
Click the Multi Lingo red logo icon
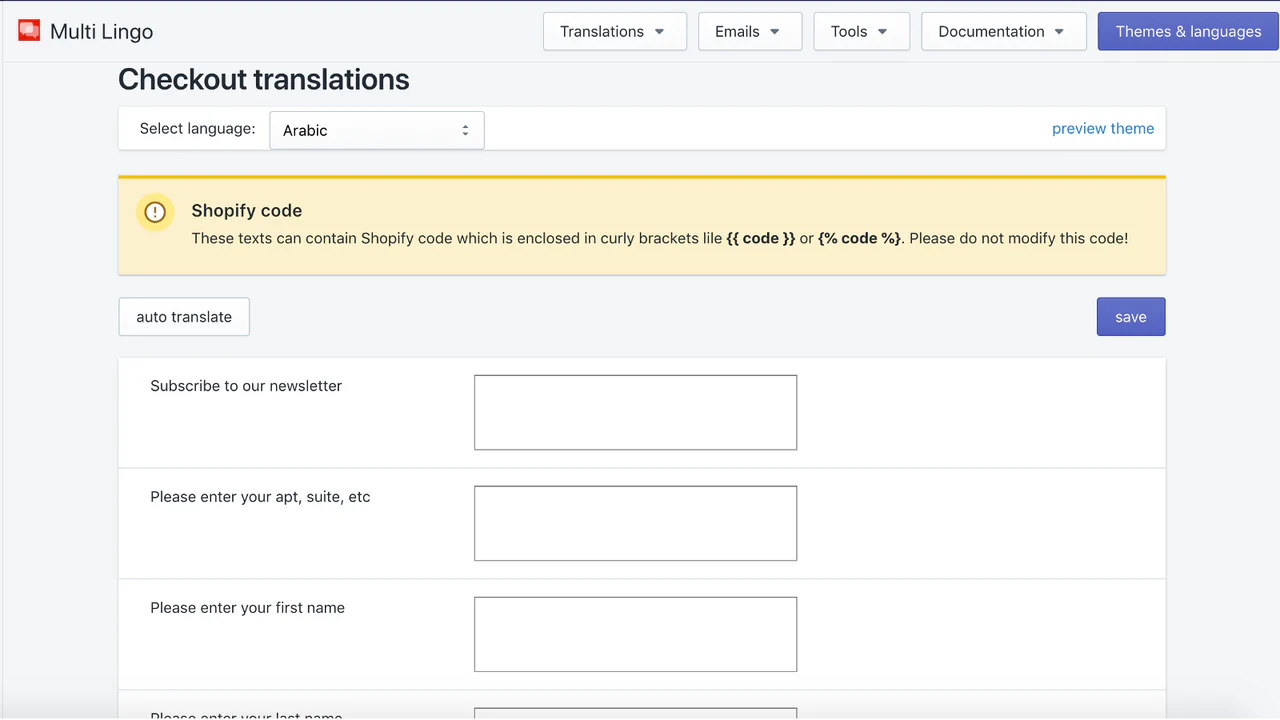pos(29,30)
